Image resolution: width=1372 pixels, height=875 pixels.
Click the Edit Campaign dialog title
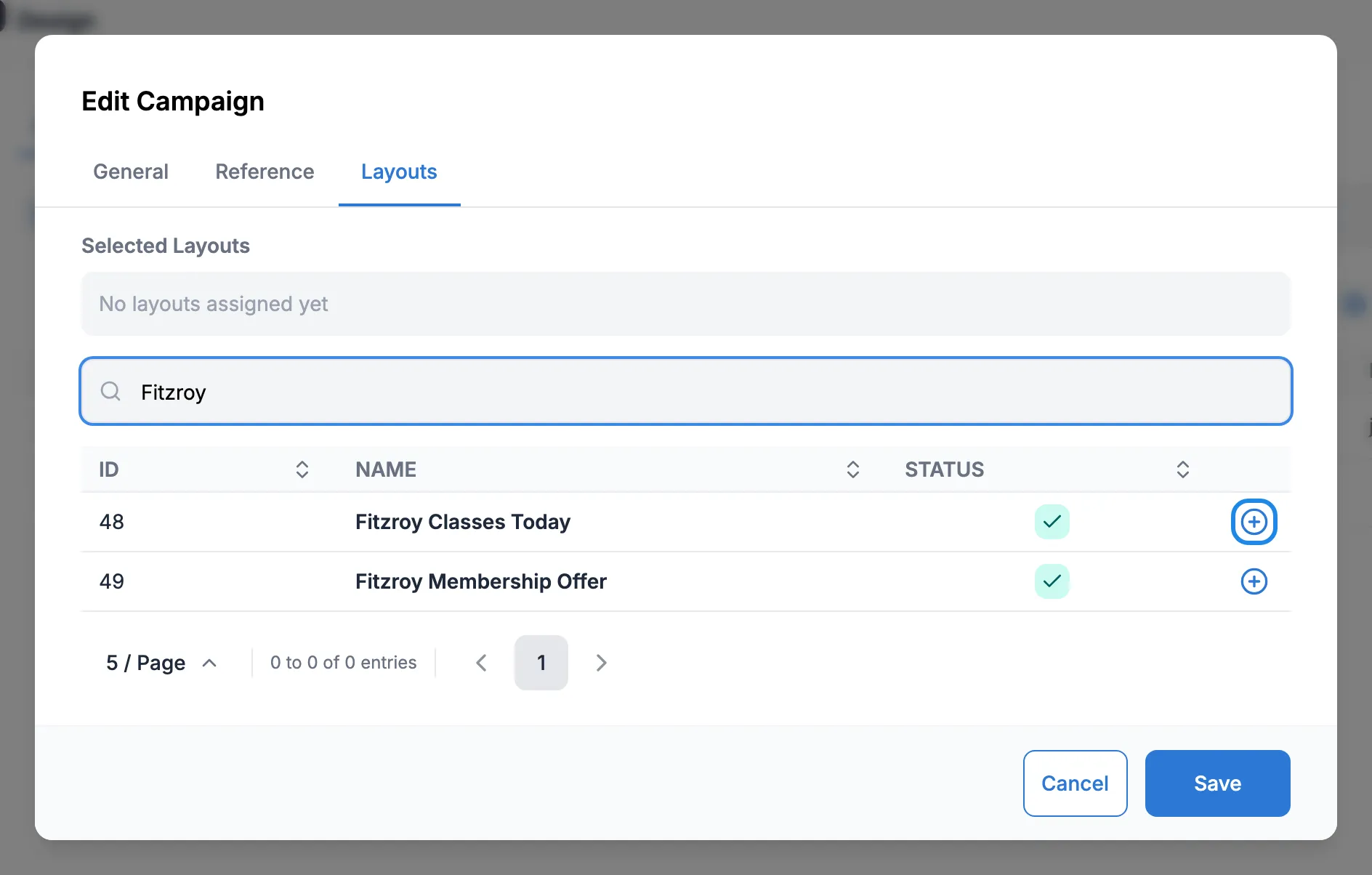pos(173,101)
